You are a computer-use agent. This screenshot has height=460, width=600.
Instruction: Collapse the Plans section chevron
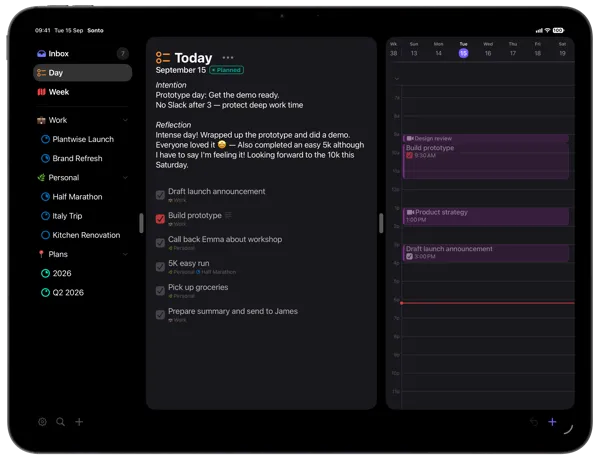125,254
